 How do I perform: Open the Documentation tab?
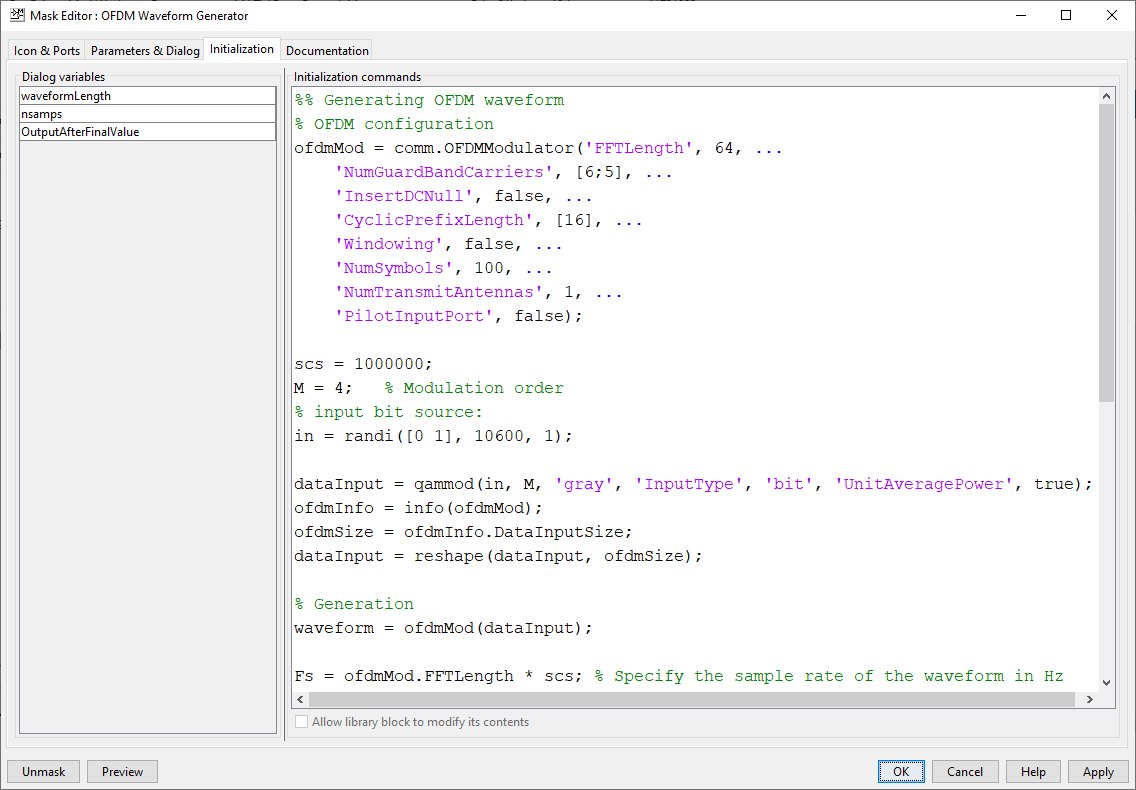click(327, 50)
